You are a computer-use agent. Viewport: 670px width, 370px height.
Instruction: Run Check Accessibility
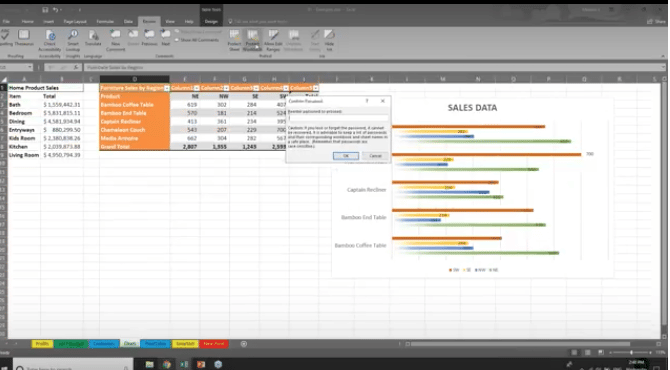pos(50,40)
